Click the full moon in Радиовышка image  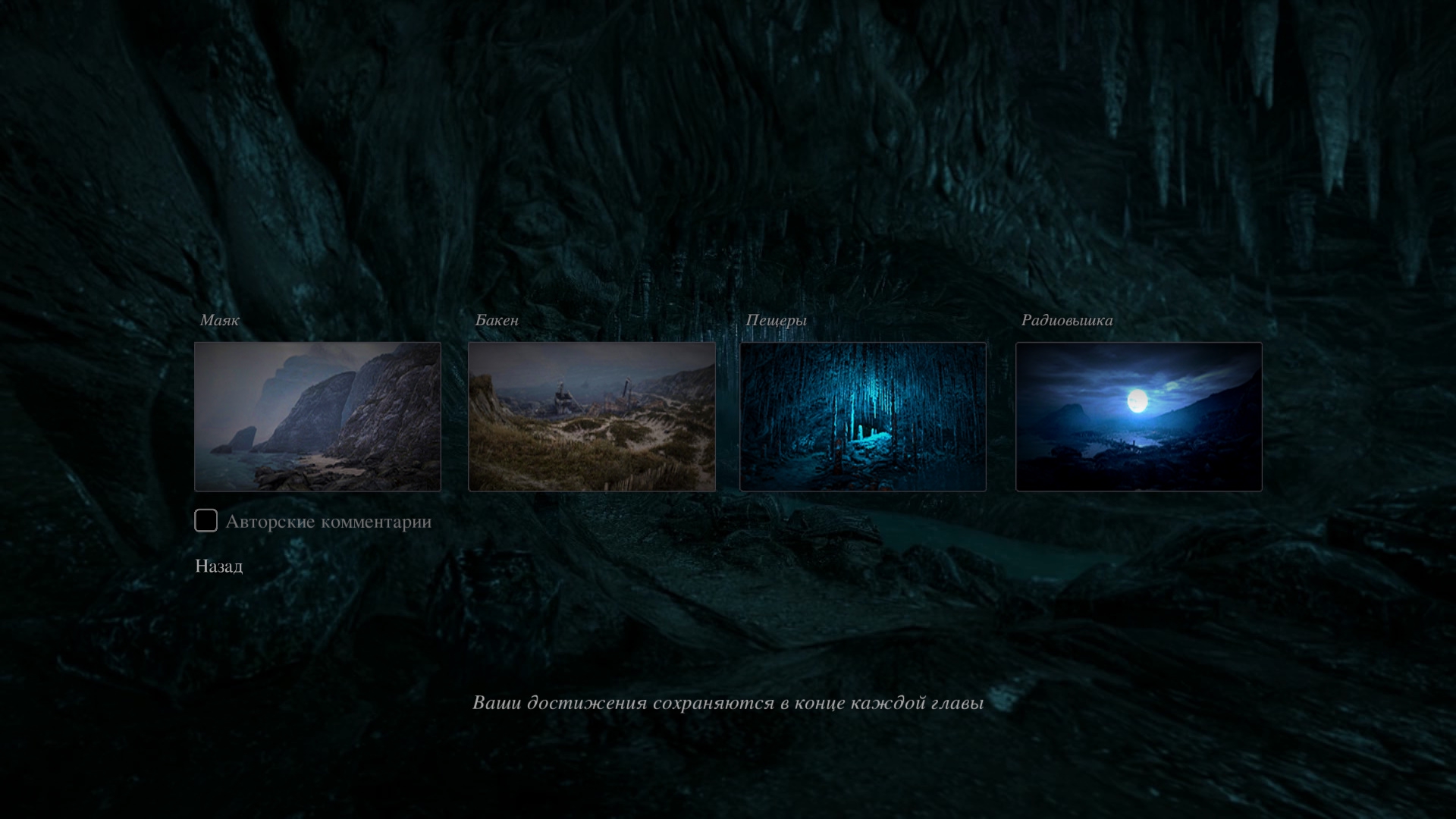point(1137,400)
